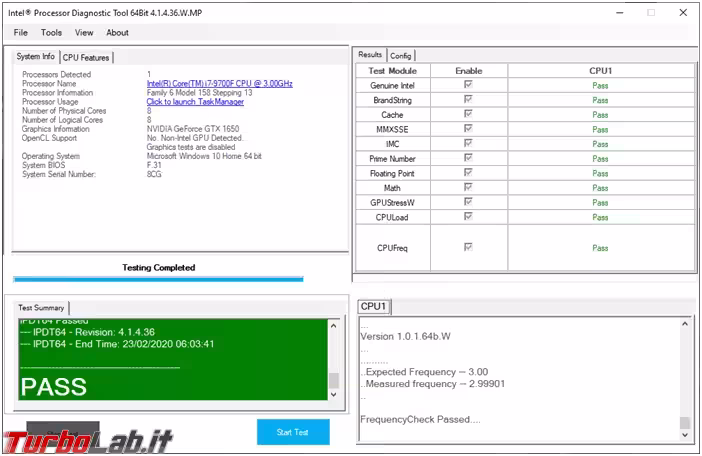
Task: Click Test Summary scrollbar up arrow
Action: [334, 326]
